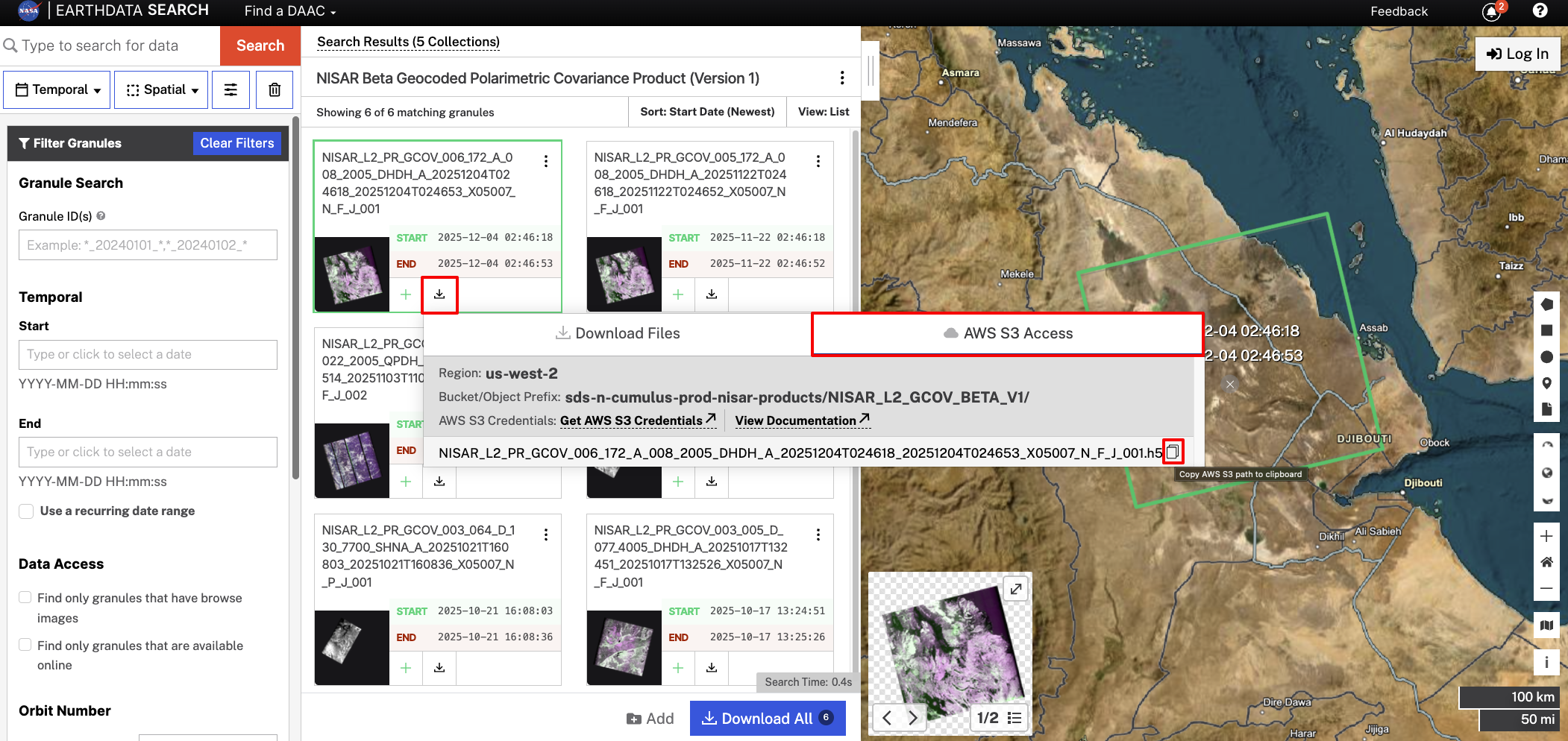Screen dimensions: 1568x741
Task: Click the Get AWS S3 Credentials link
Action: coord(633,420)
